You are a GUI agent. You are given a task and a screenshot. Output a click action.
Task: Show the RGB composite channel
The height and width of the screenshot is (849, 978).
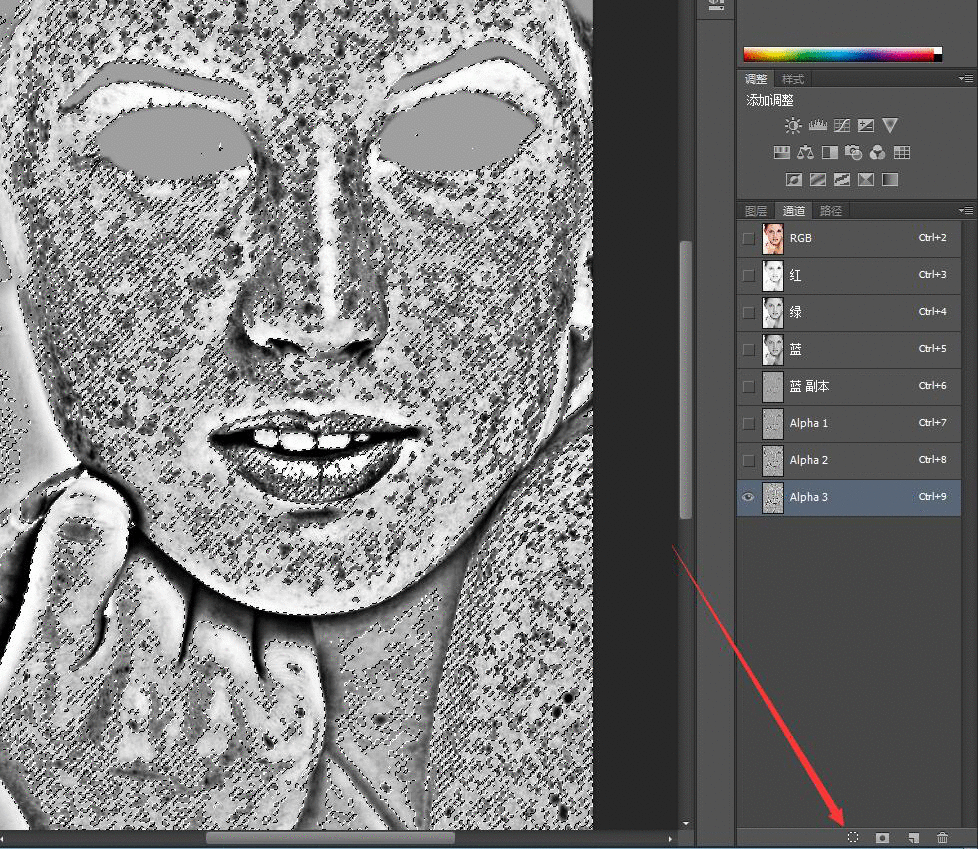pos(749,238)
